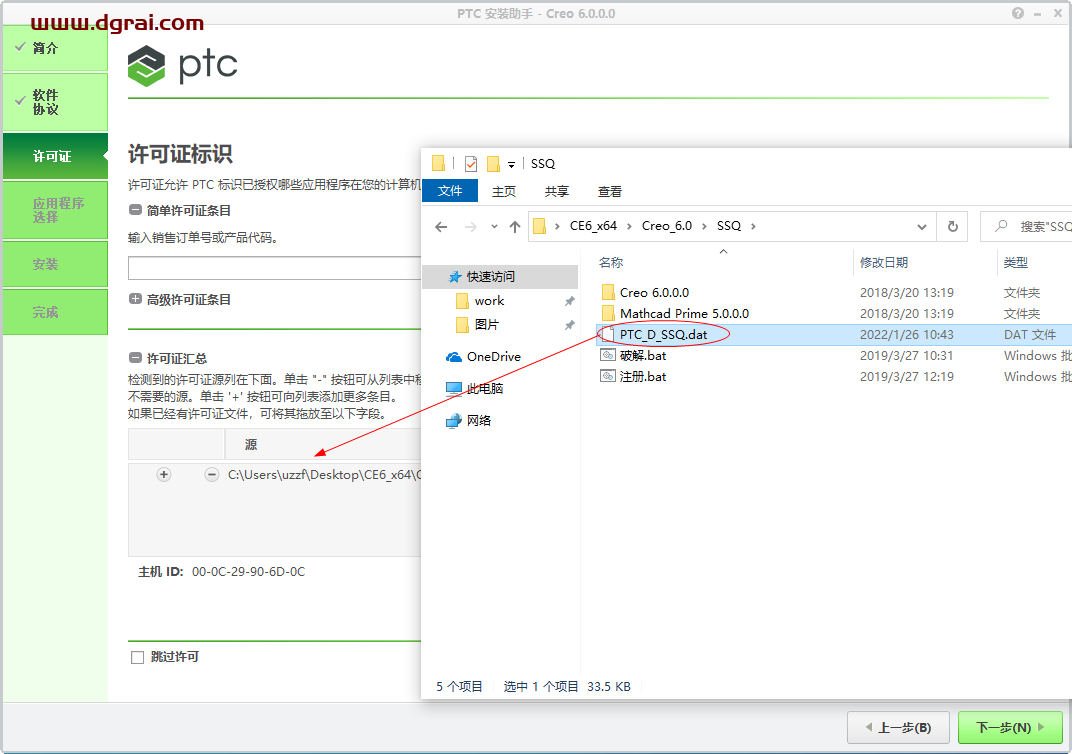The height and width of the screenshot is (754, 1072).
Task: Open the address bar history dropdown
Action: click(x=922, y=227)
